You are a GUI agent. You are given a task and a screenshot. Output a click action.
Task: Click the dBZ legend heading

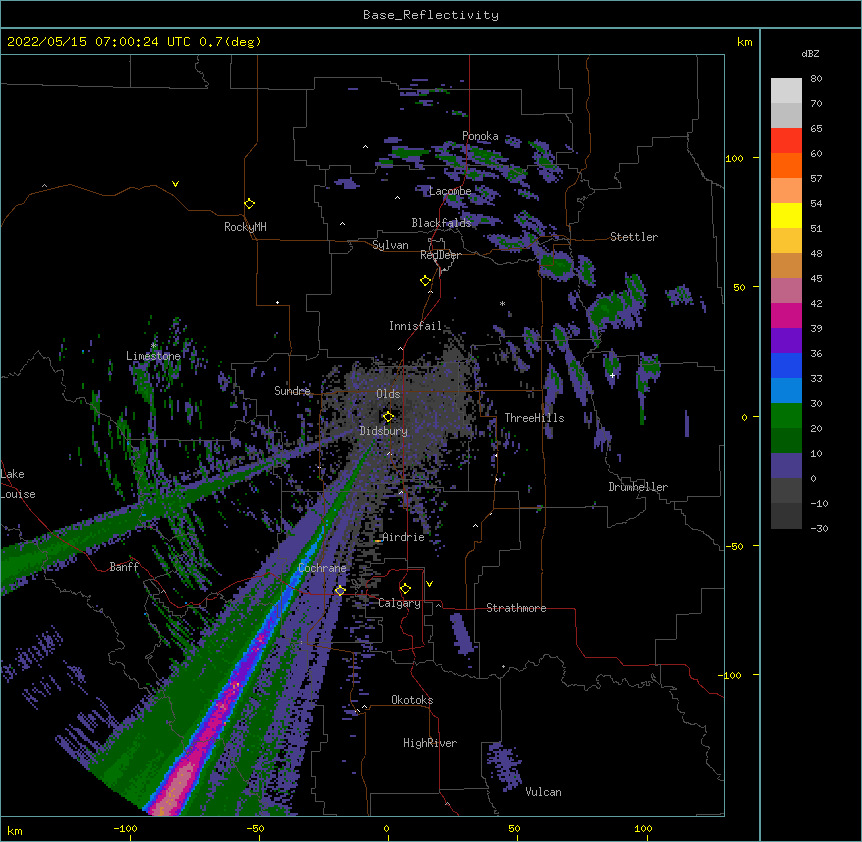pos(810,53)
